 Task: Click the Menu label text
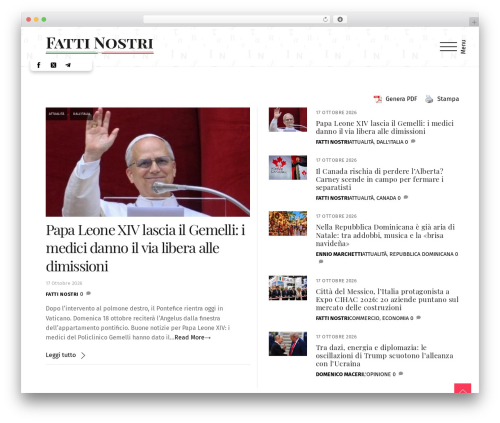(463, 47)
